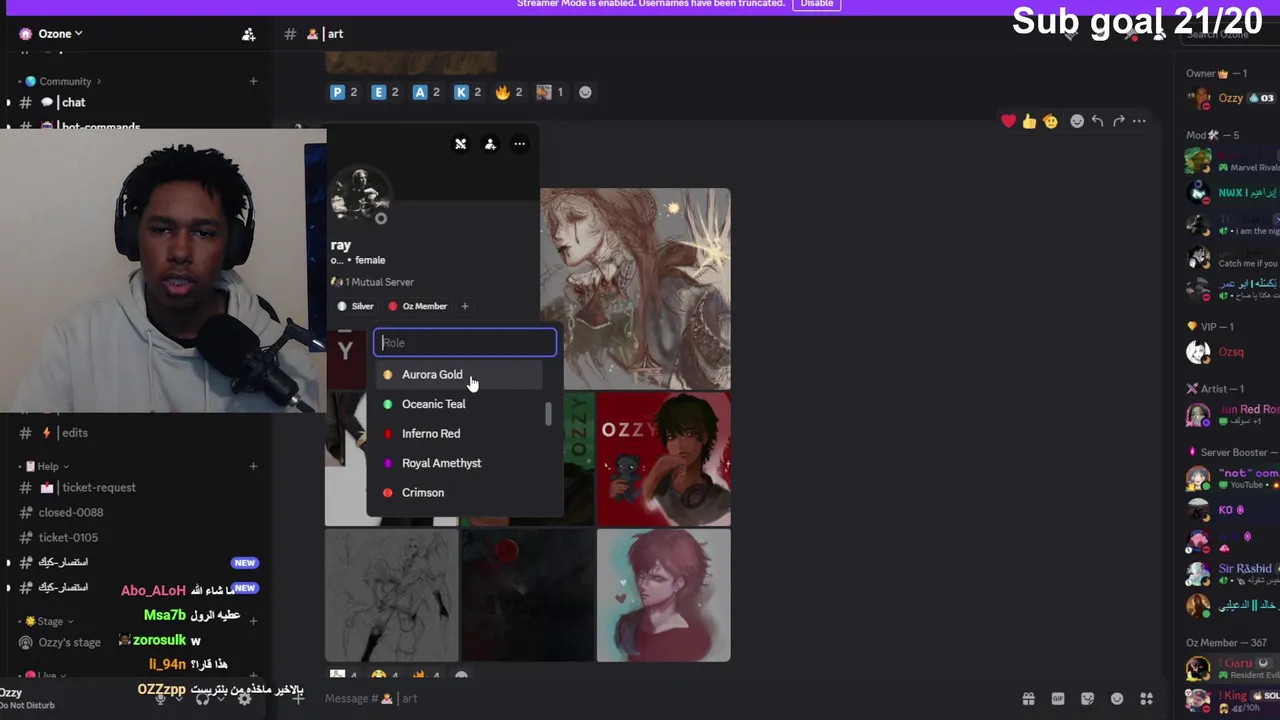Click the reply arrow in the message hover bar
Viewport: 1280px width, 720px height.
pos(1097,121)
